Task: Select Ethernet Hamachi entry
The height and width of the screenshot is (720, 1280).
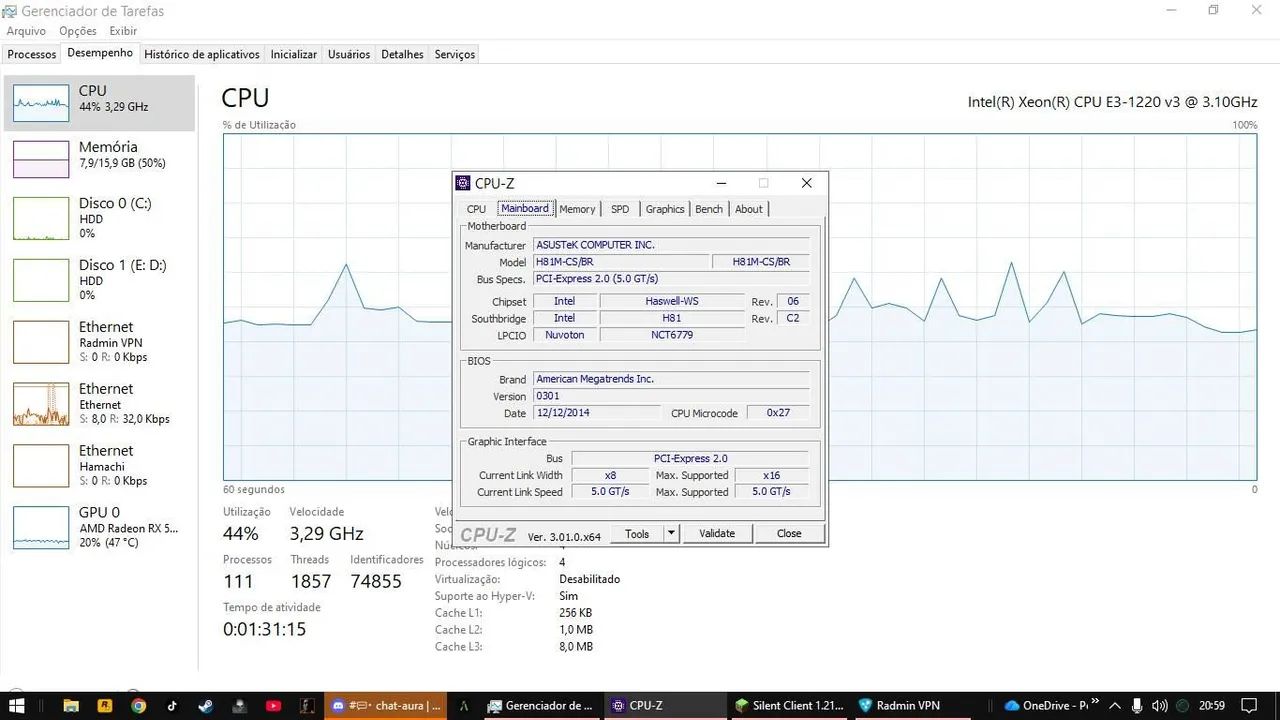Action: coord(100,465)
